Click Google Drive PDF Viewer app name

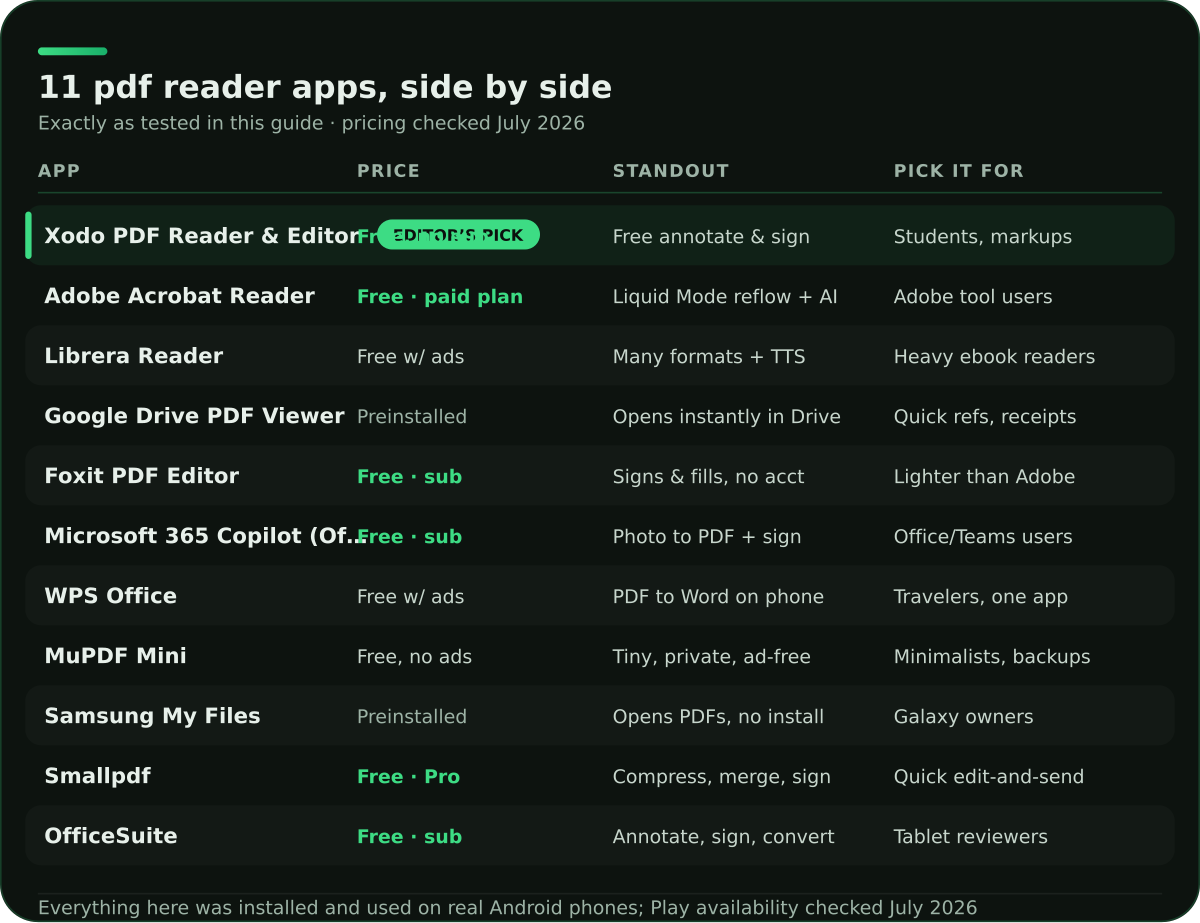[195, 416]
